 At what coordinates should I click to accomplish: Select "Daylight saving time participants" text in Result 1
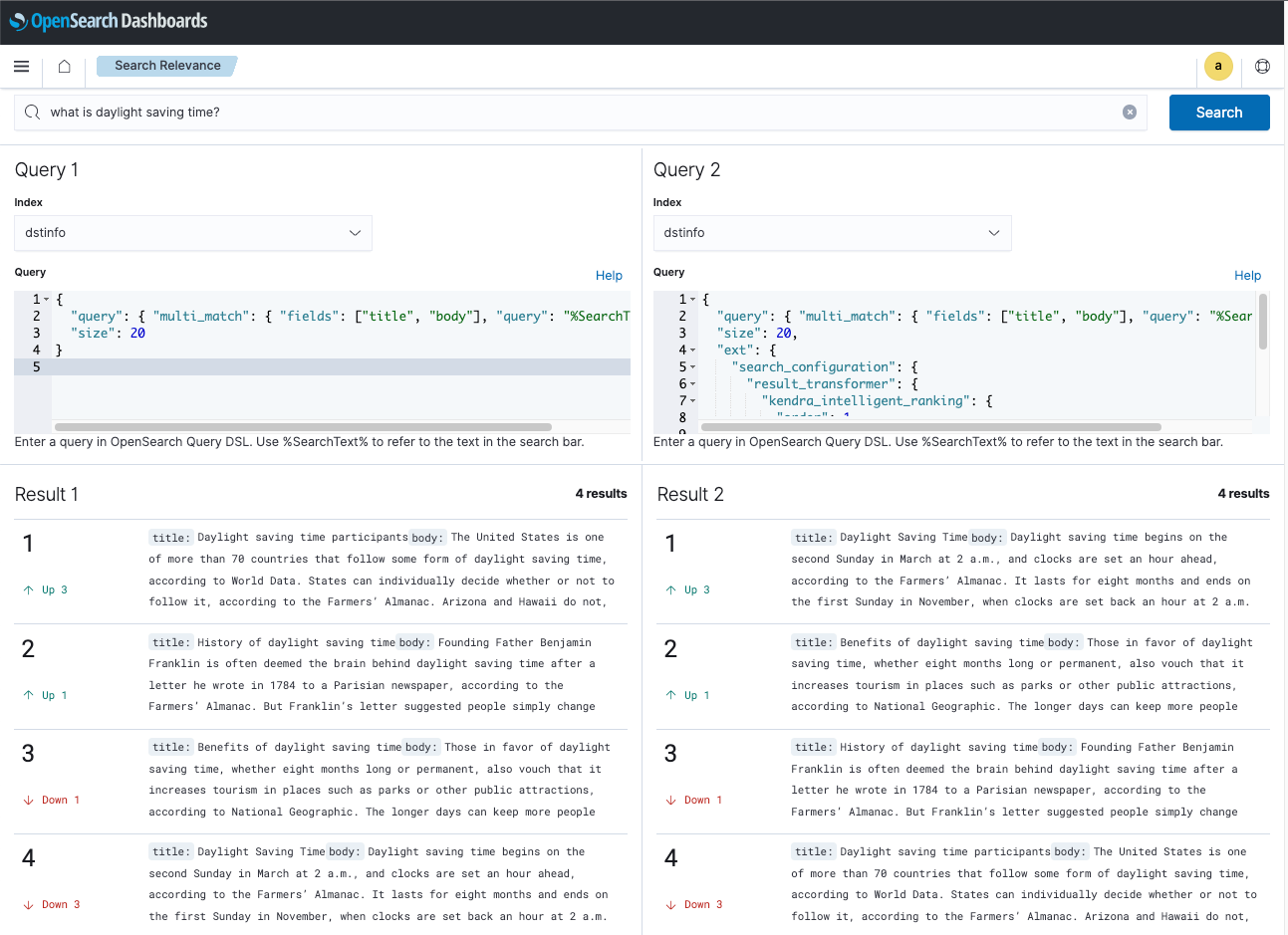303,538
